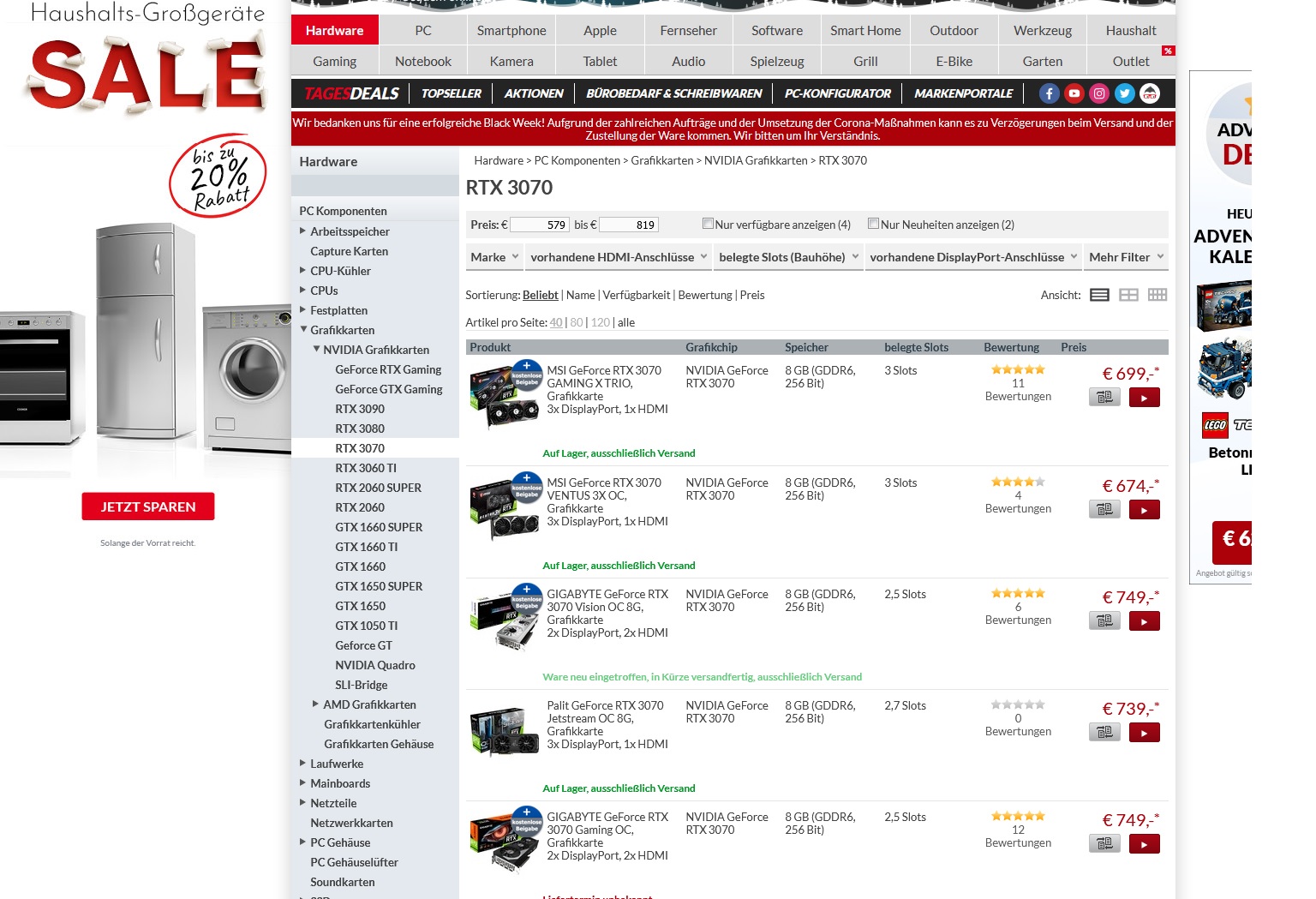This screenshot has width=1316, height=899.
Task: Switch to two-column grid view icon
Action: (x=1129, y=295)
